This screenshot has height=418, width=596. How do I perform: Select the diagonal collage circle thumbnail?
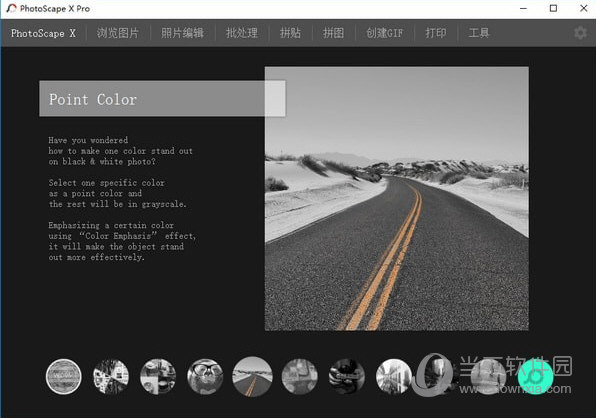coord(111,376)
